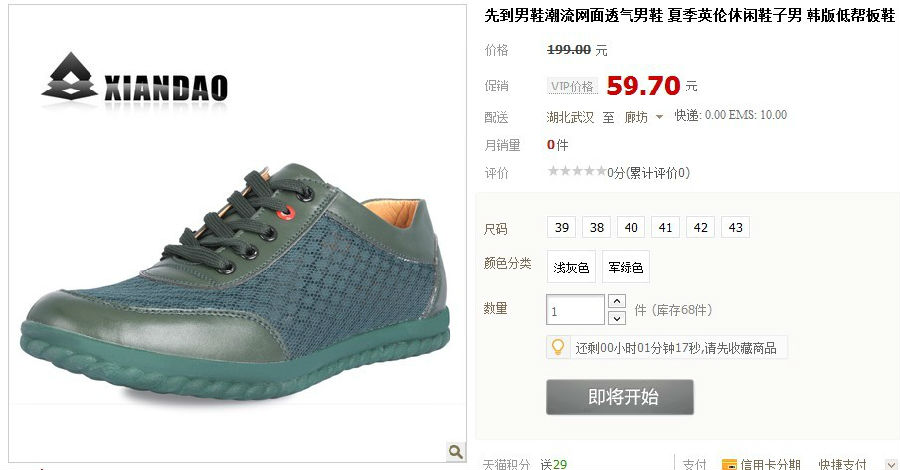Select shoe size 41
This screenshot has height=470, width=900.
point(665,227)
